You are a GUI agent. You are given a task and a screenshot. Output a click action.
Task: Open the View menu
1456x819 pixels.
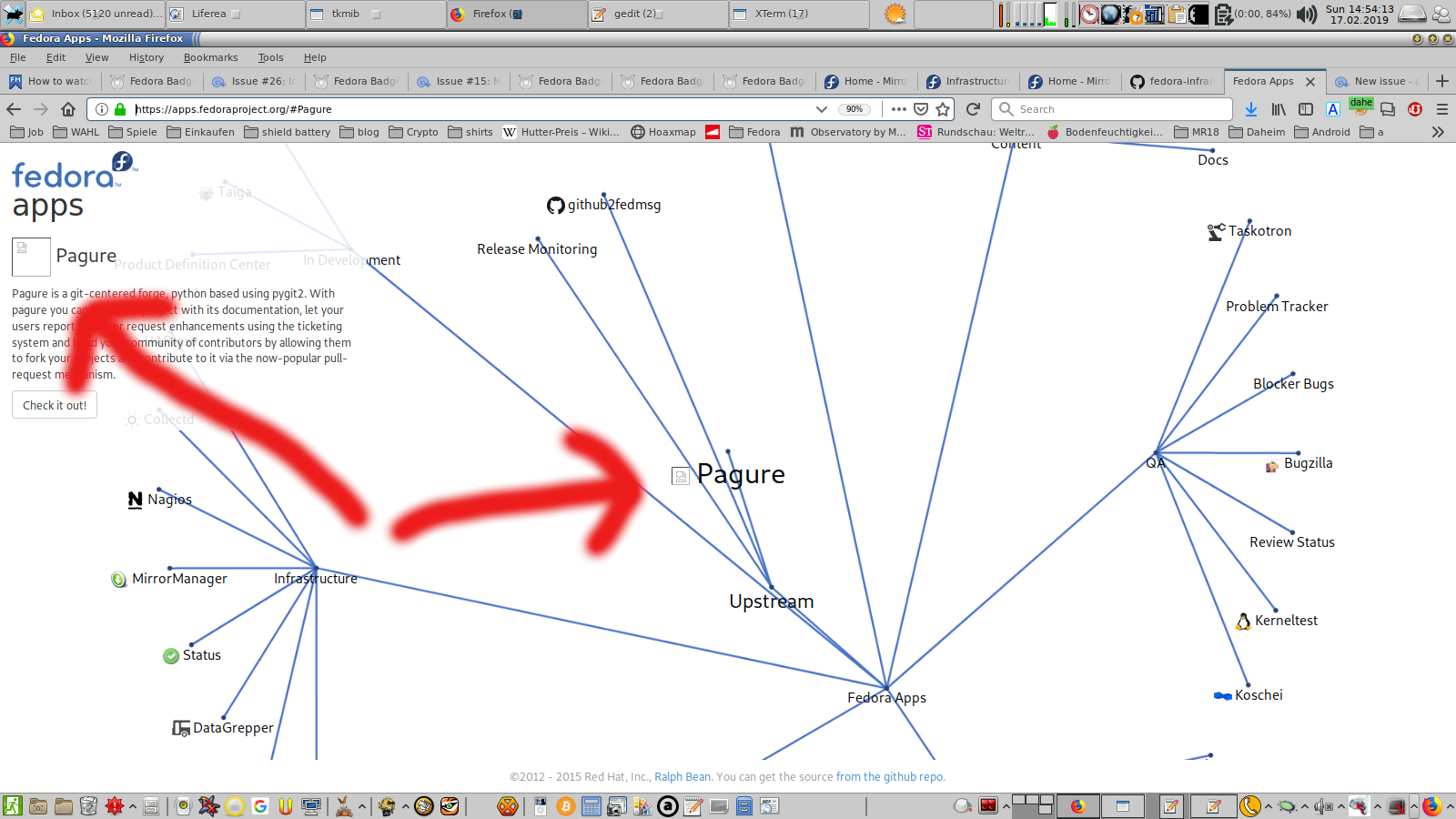97,57
